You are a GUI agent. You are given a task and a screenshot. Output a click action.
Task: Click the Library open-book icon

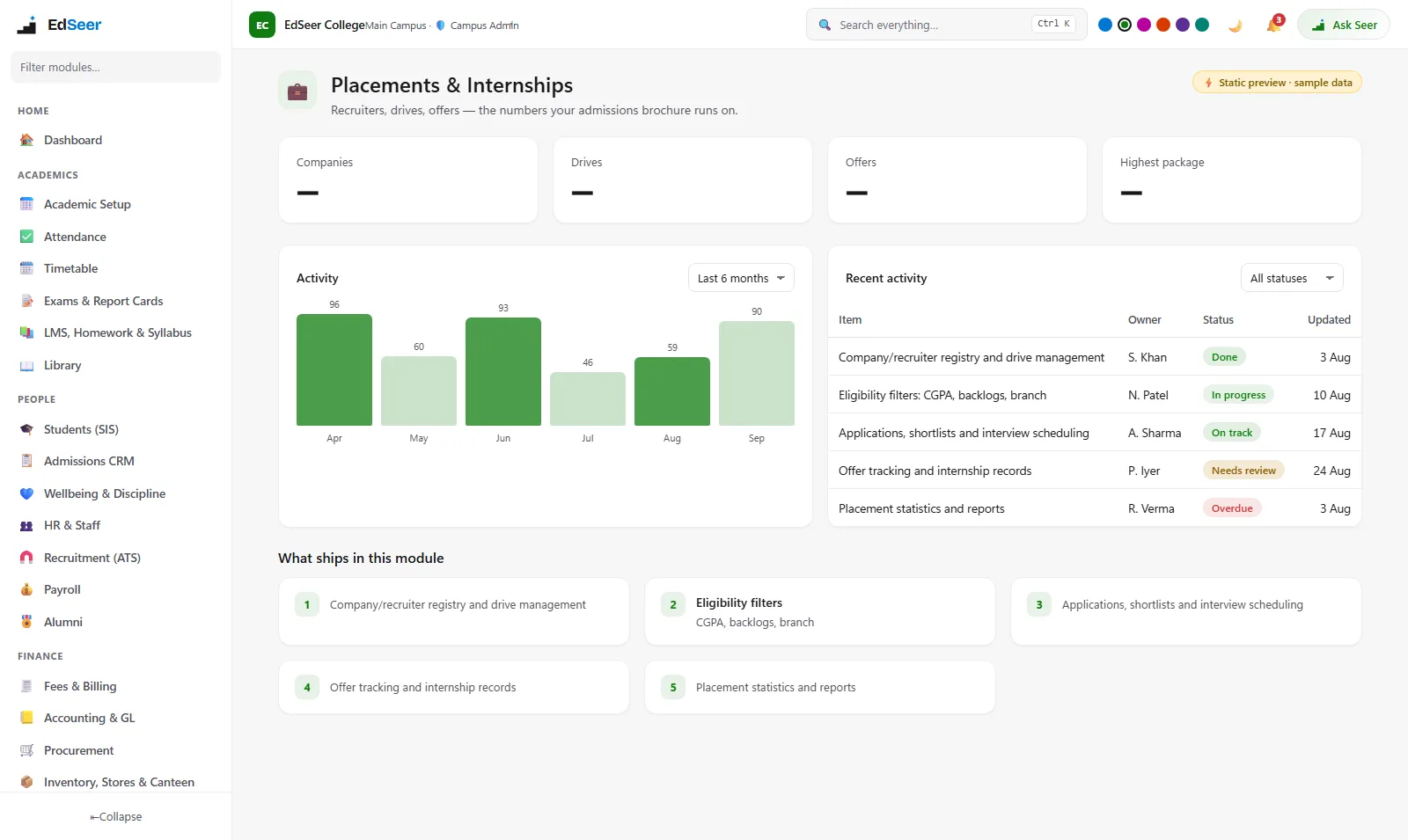tap(26, 365)
